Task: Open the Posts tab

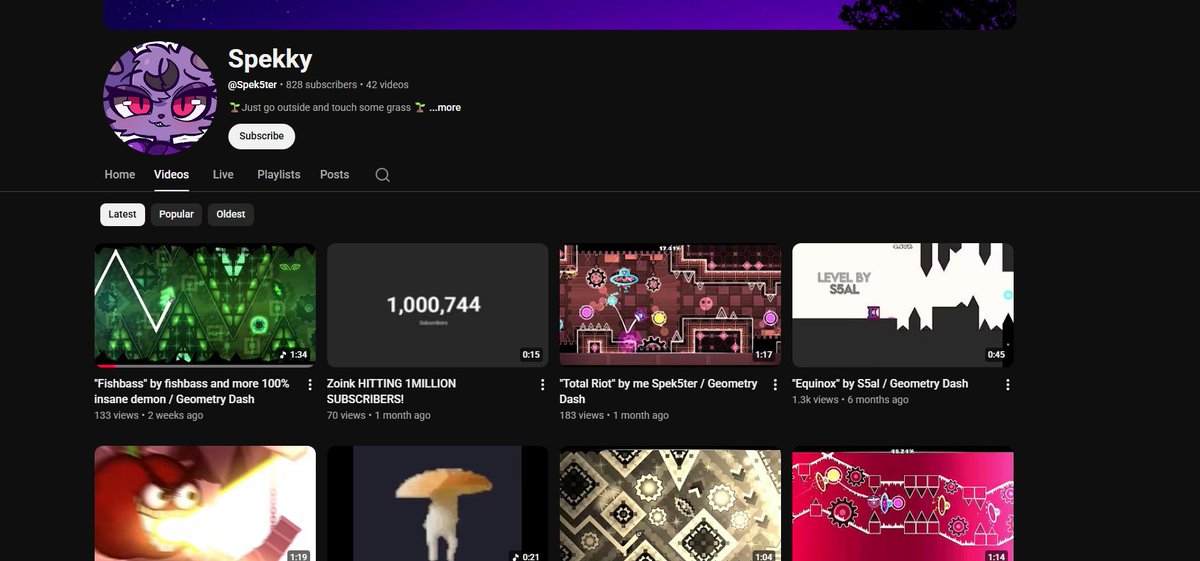Action: click(334, 175)
